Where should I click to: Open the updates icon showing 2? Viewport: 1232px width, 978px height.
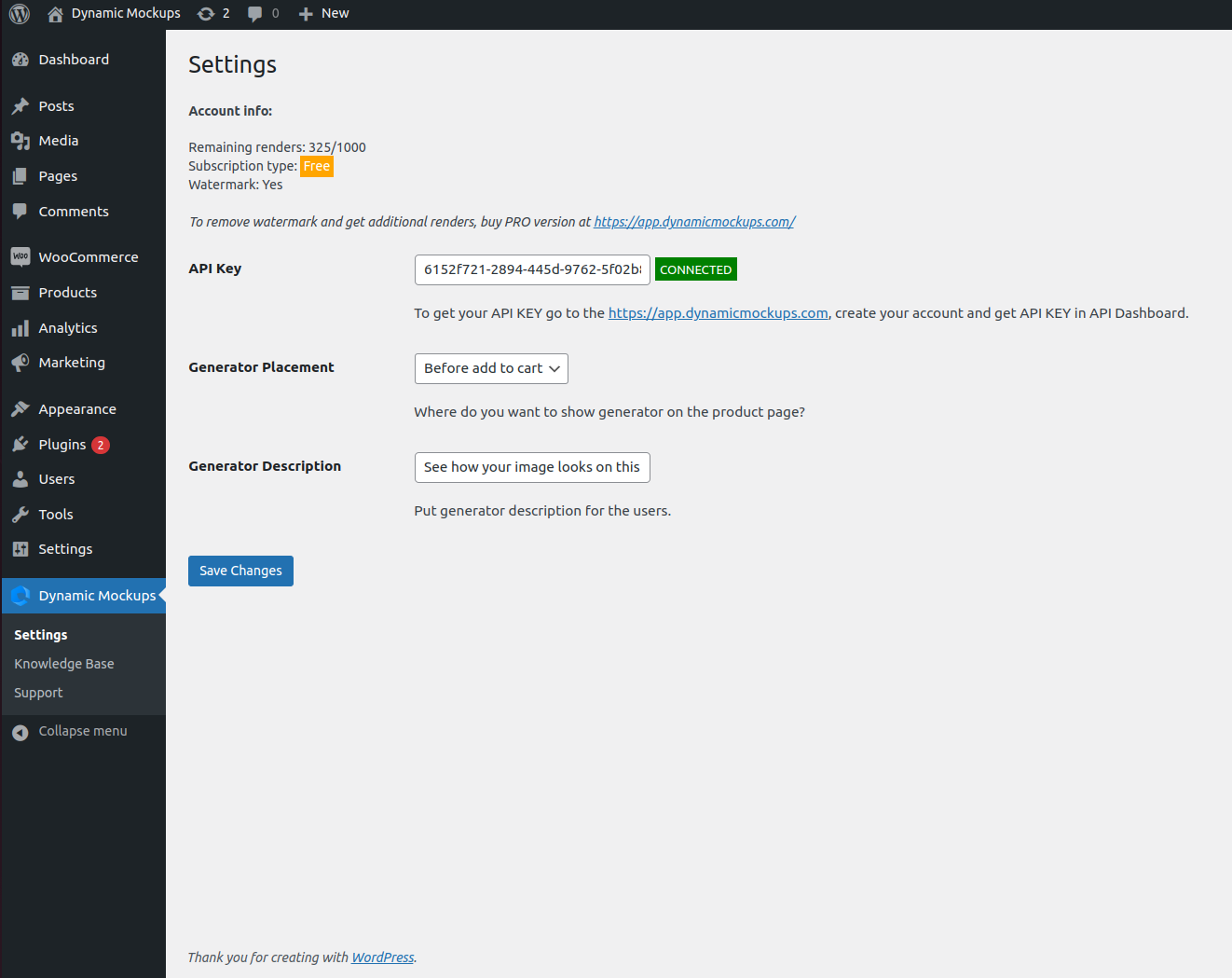[x=206, y=14]
